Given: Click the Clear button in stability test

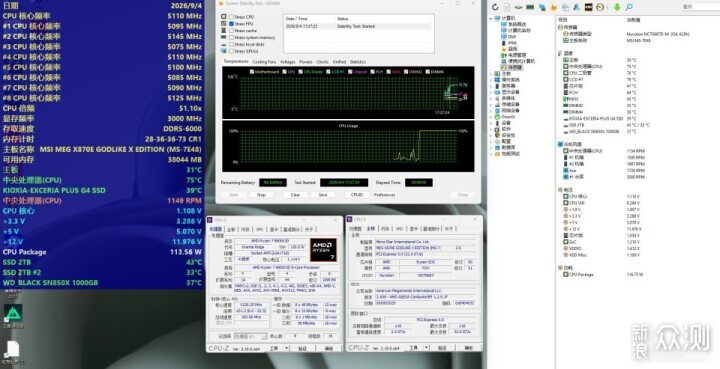Looking at the screenshot, I should (x=295, y=195).
